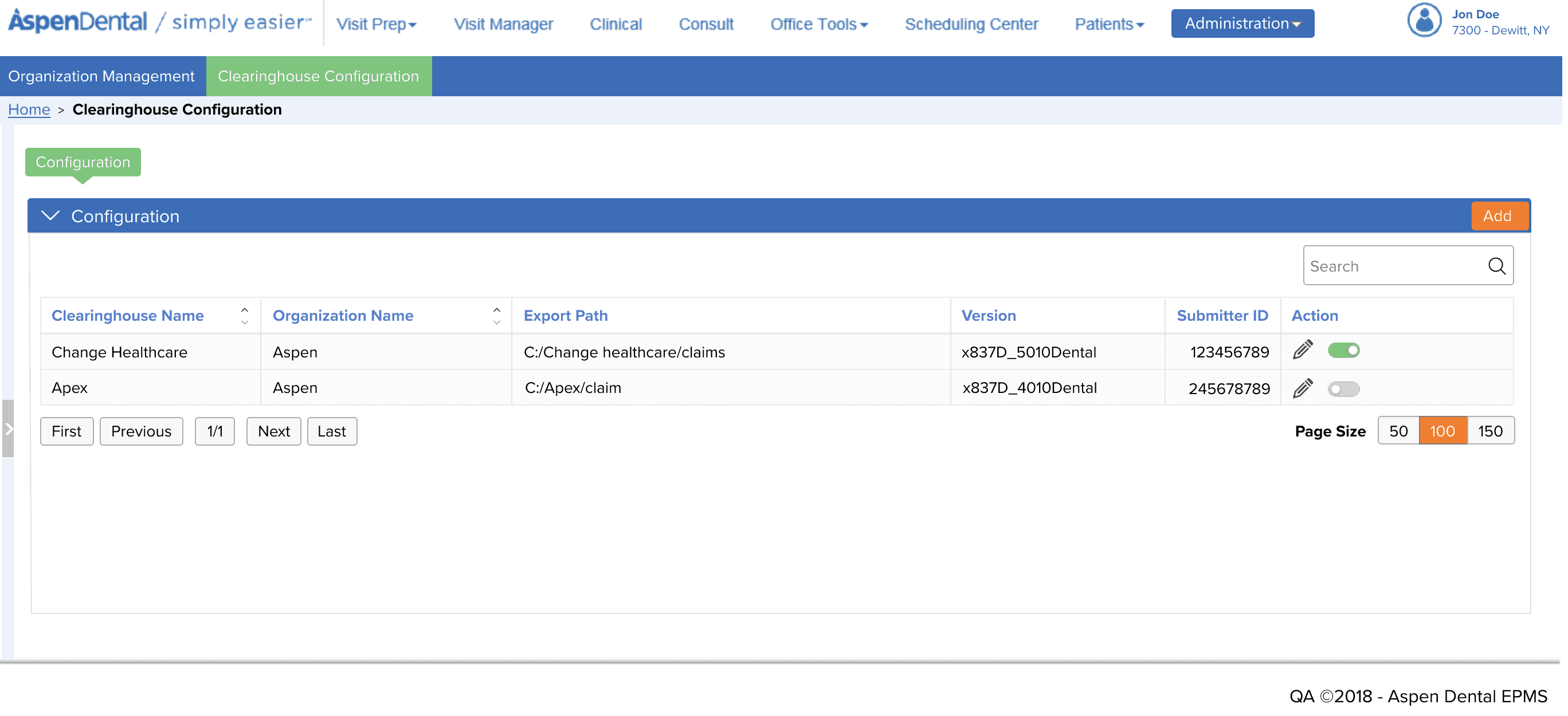Viewport: 1568px width, 716px height.
Task: Click the Jon Doe user name
Action: pos(1475,14)
